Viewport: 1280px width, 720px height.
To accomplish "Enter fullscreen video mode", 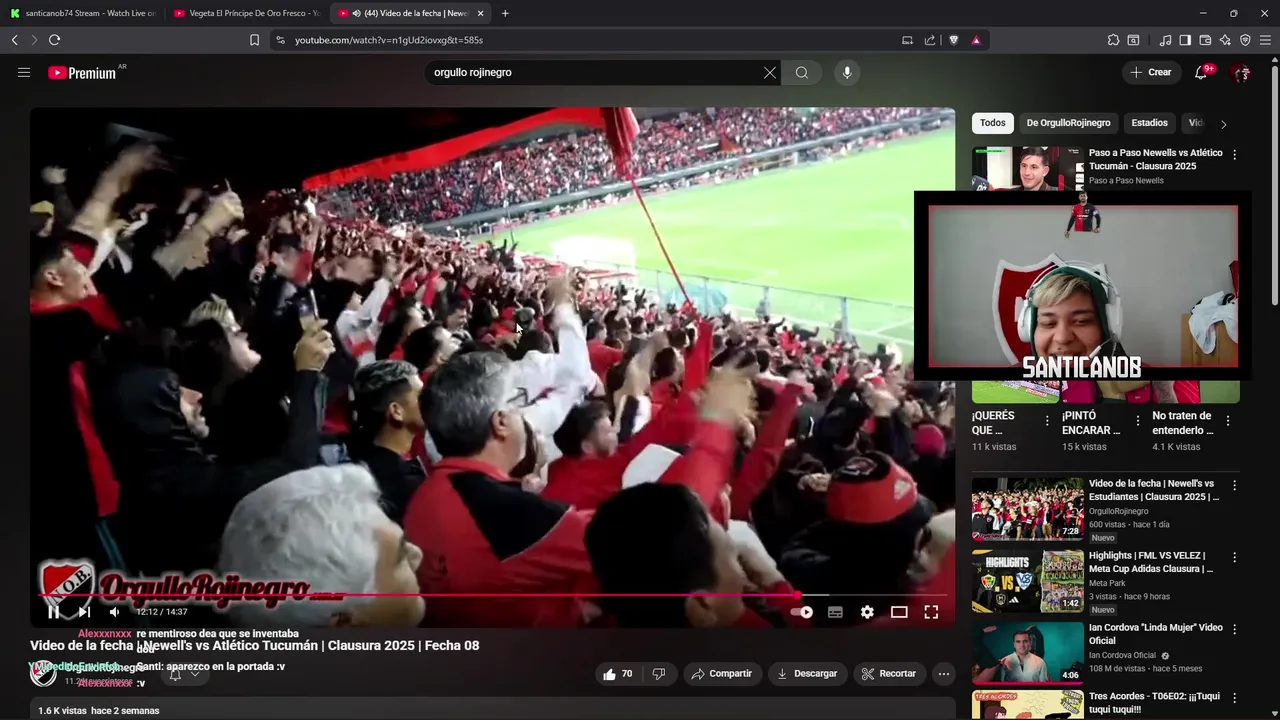I will tap(931, 612).
